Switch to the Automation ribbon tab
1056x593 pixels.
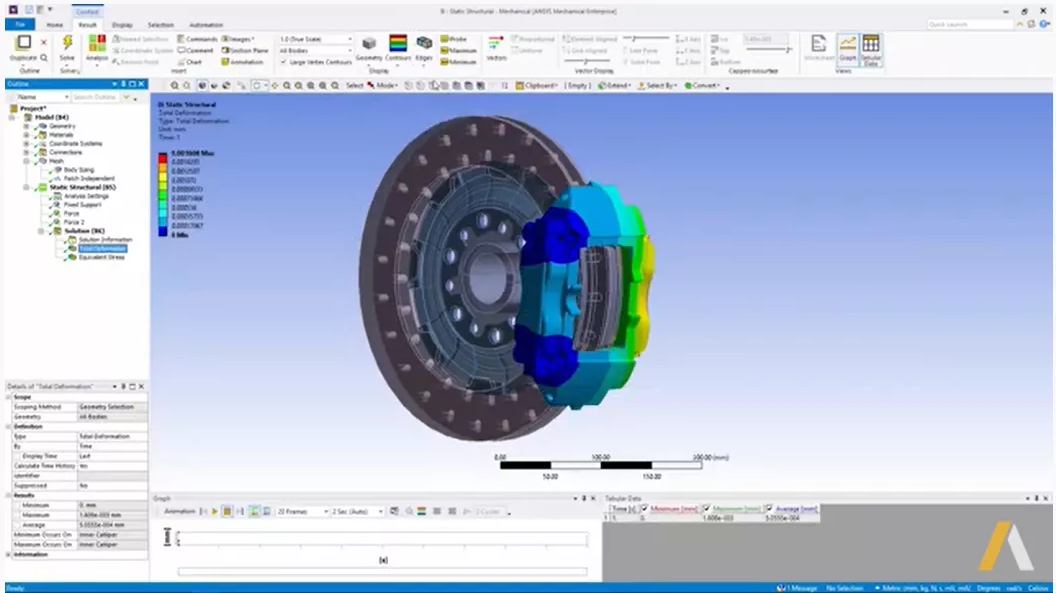click(206, 25)
